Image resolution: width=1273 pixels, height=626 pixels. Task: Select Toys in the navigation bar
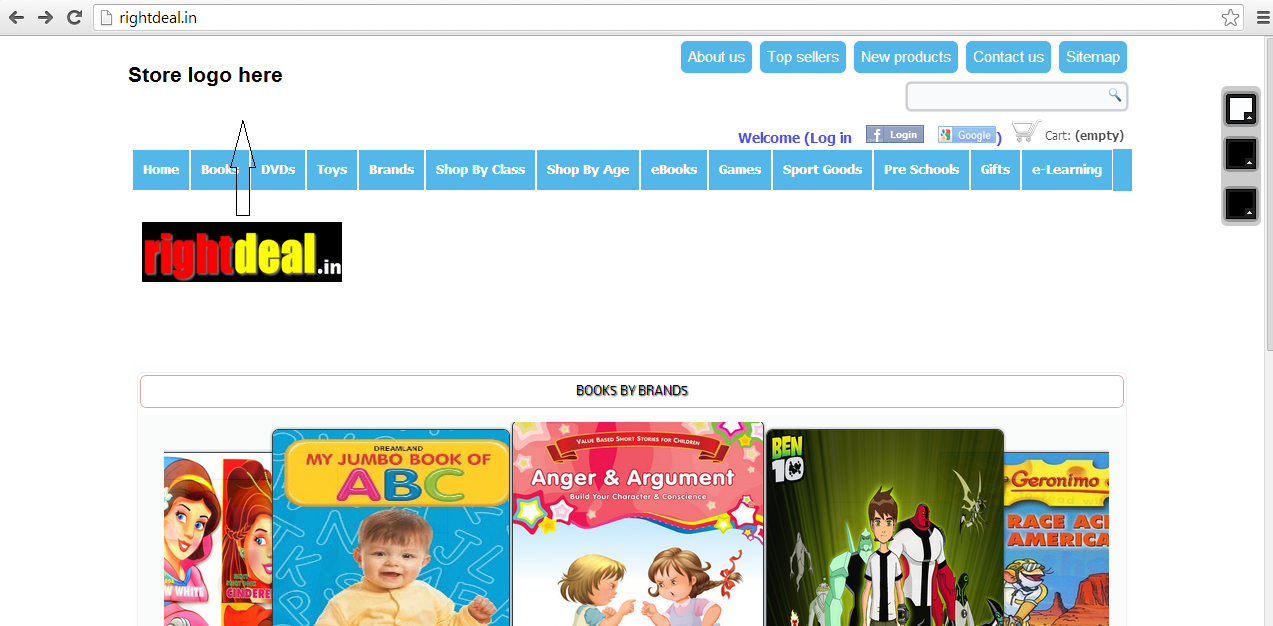click(x=332, y=170)
